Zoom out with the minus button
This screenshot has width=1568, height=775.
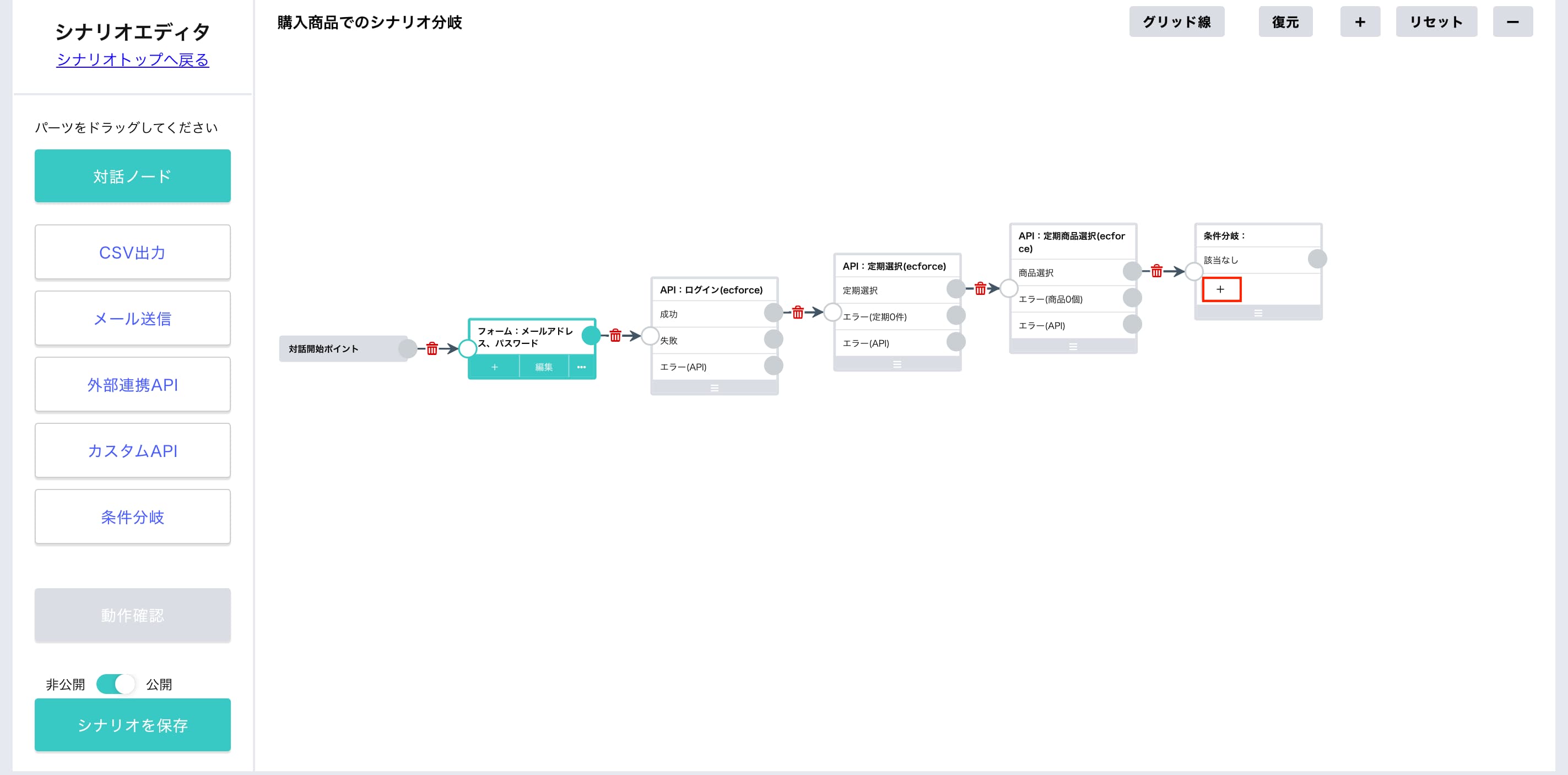click(x=1512, y=22)
